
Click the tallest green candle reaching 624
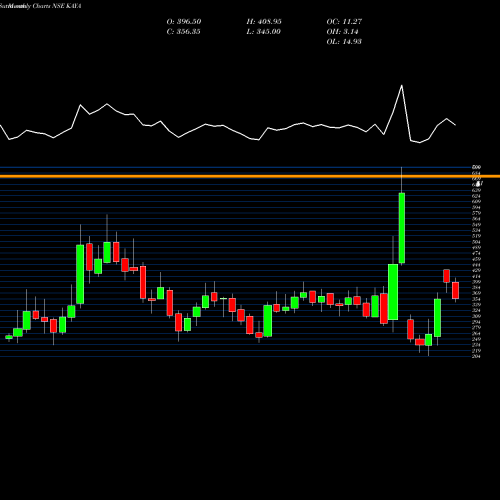402,228
